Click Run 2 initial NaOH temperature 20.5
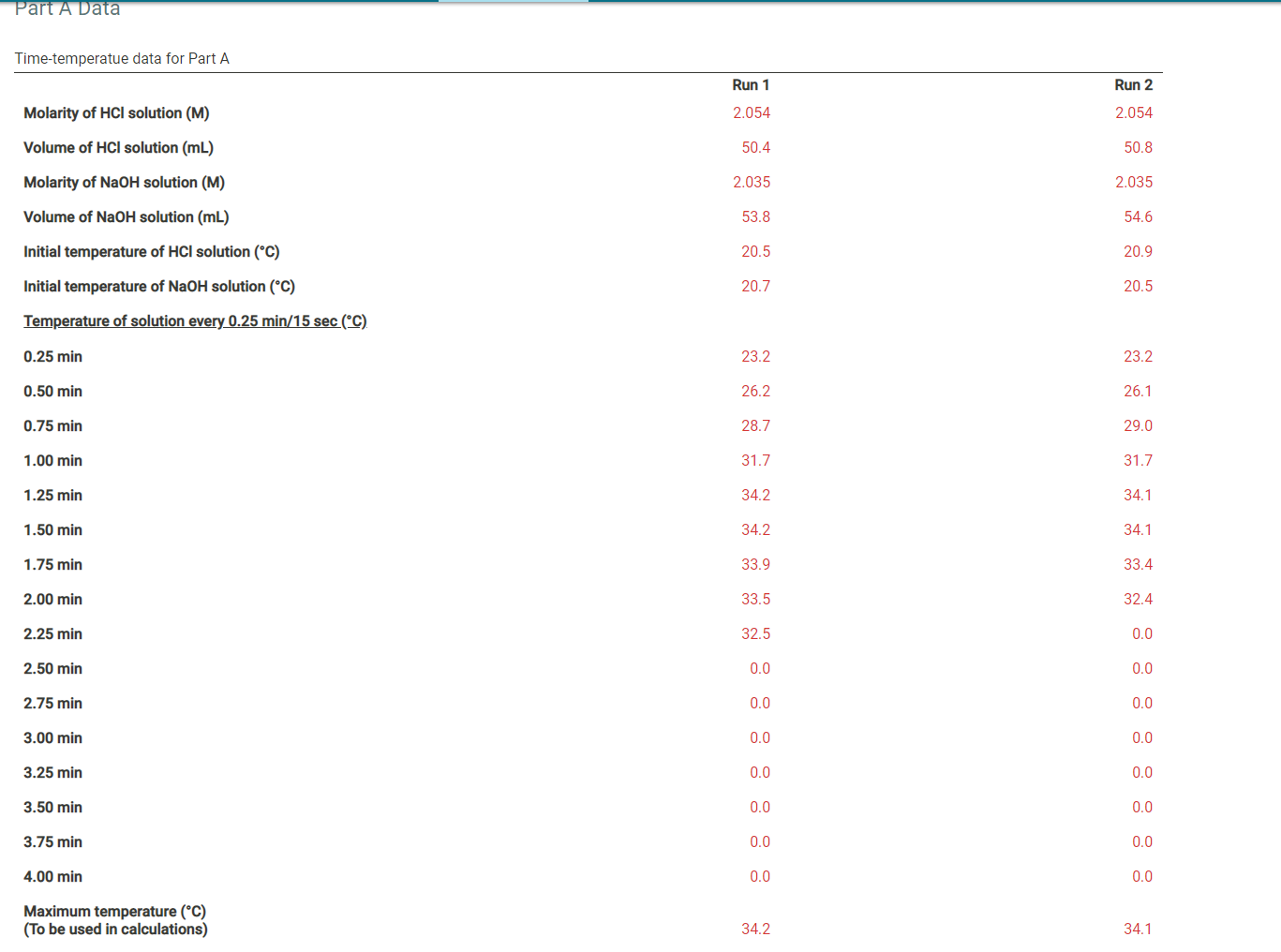 [1138, 286]
